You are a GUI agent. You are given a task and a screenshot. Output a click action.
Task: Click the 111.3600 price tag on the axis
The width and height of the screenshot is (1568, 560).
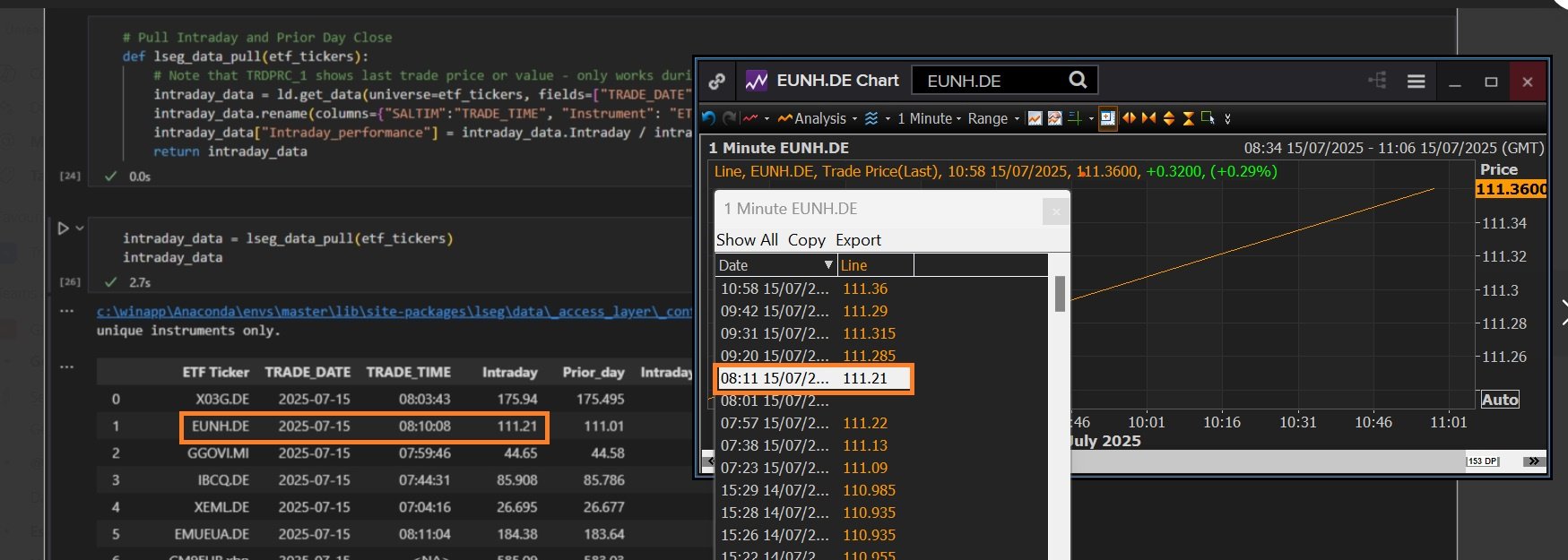point(1511,189)
